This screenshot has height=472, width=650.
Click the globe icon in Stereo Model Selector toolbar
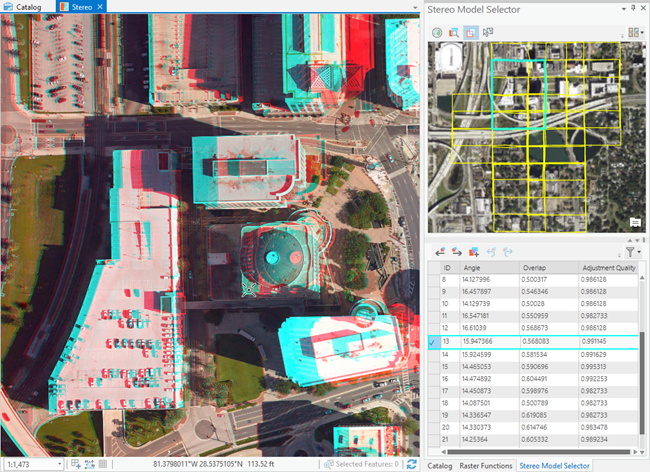coord(437,33)
